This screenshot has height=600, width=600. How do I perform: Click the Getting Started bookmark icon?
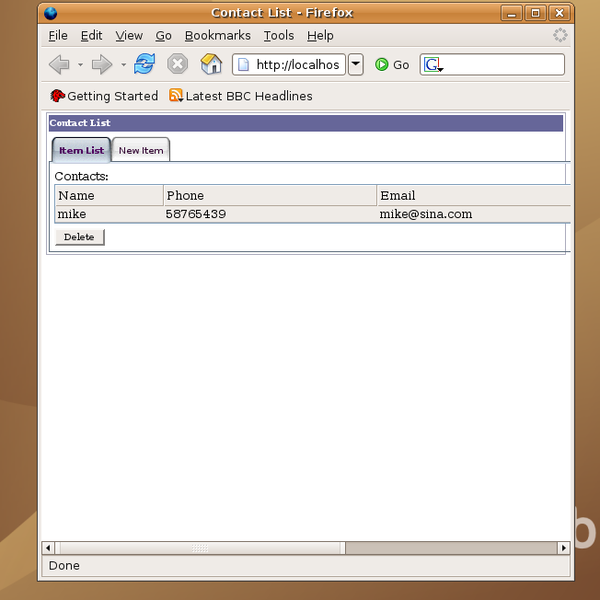[x=57, y=96]
